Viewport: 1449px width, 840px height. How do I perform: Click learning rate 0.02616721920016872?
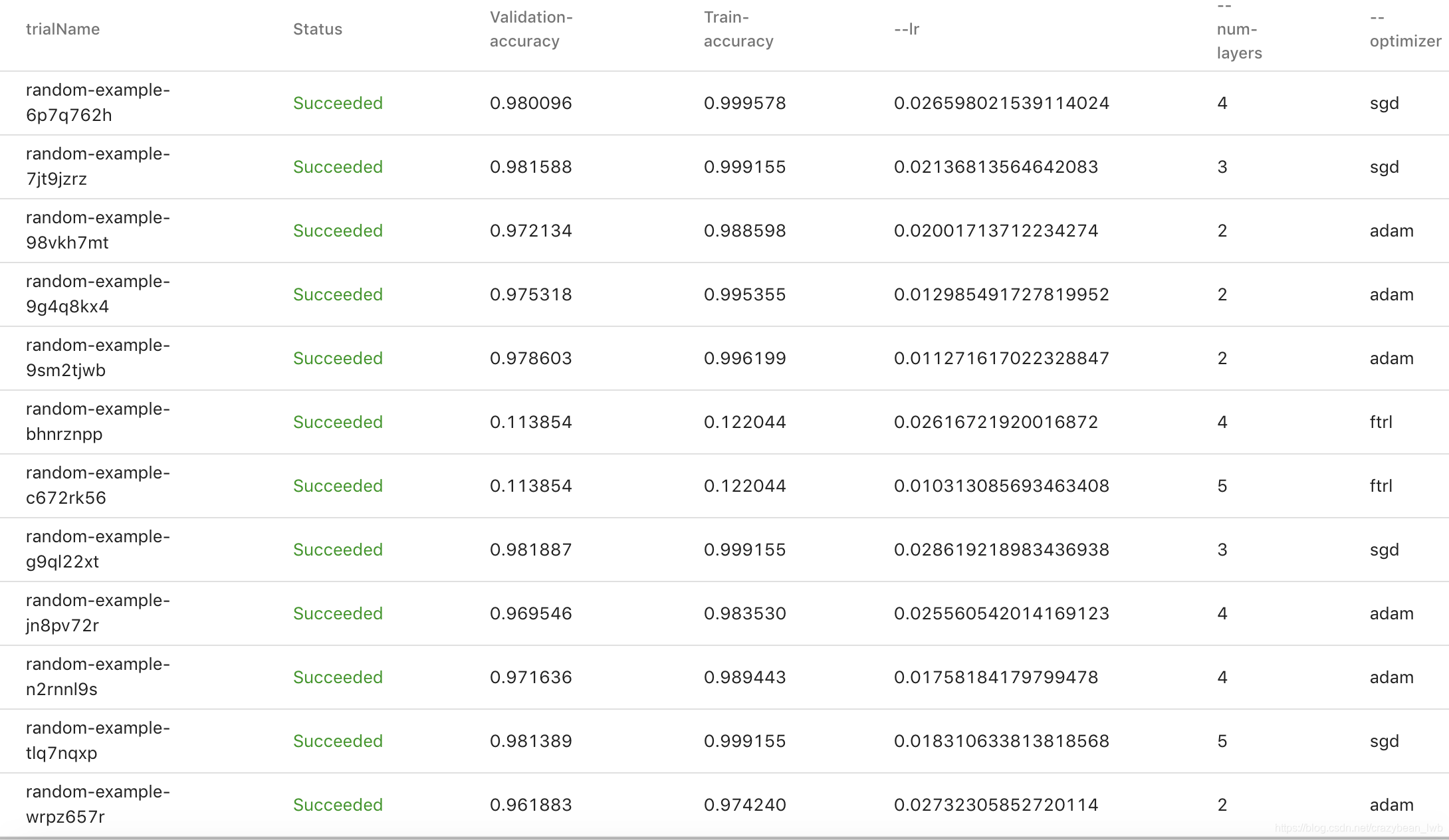tap(996, 422)
